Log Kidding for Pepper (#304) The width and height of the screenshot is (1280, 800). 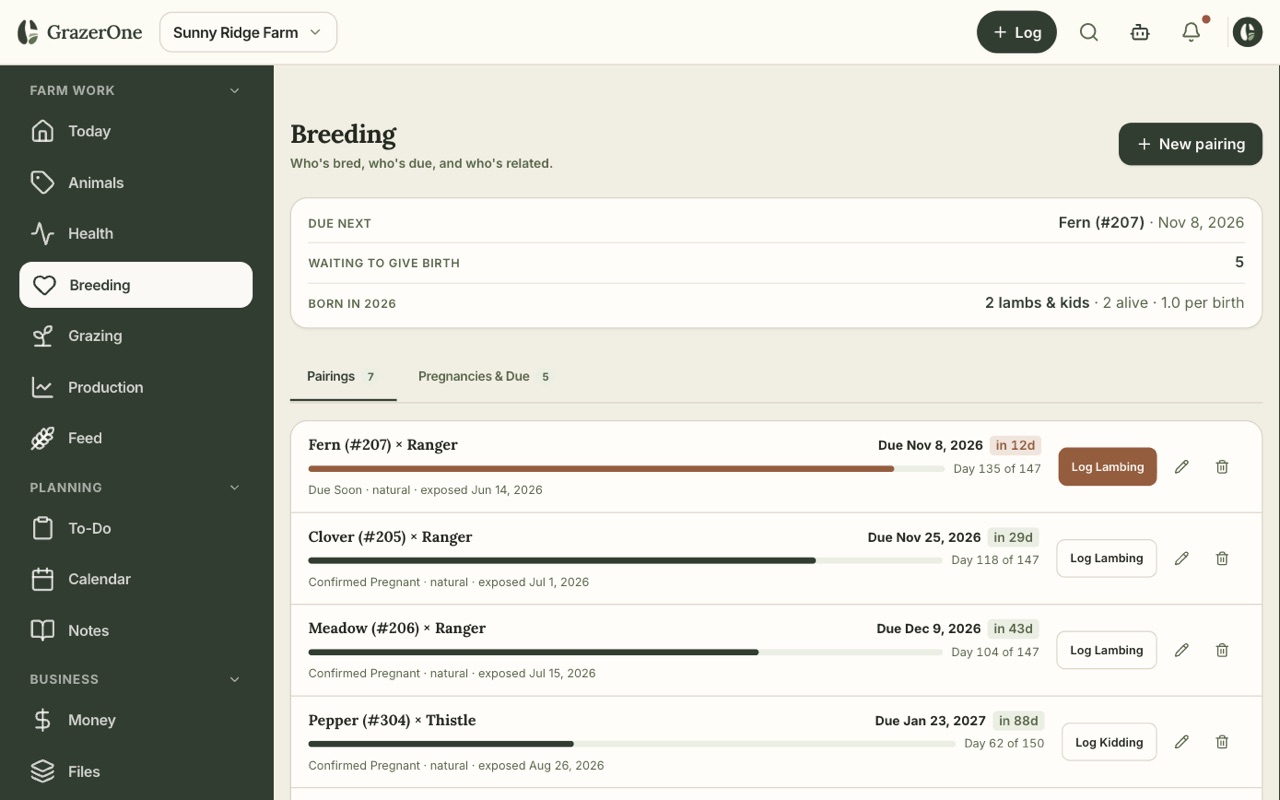pos(1109,742)
